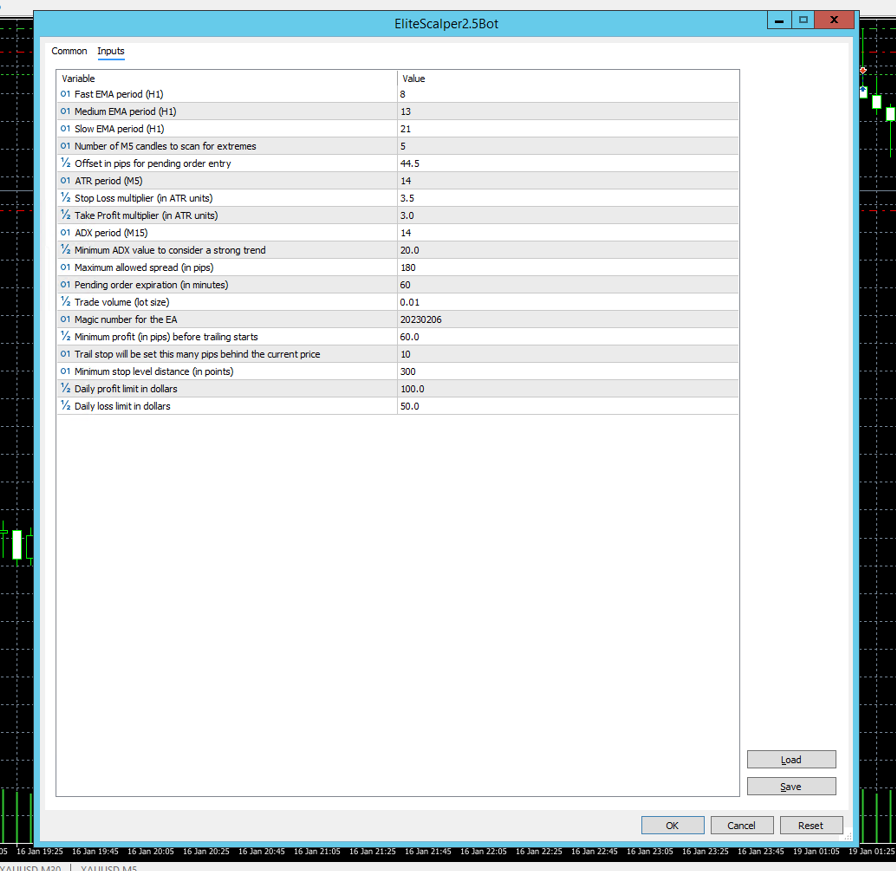The height and width of the screenshot is (871, 896).
Task: Click icon beside Number of M5 candles
Action: coord(65,146)
